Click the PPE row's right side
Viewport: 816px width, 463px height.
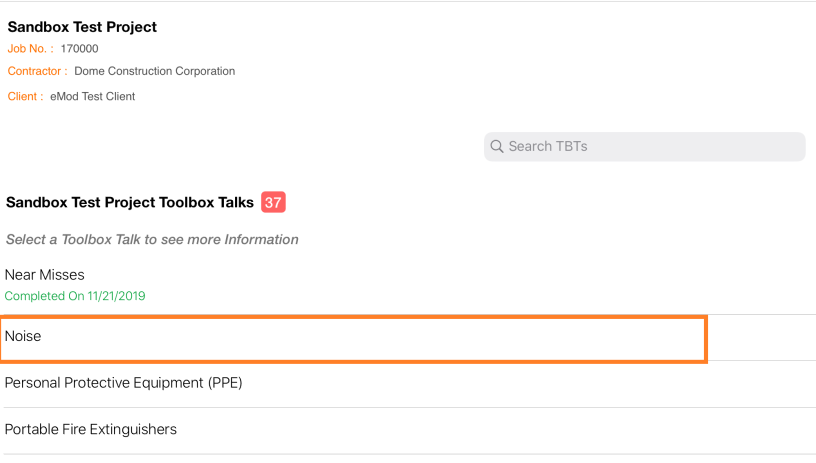click(700, 383)
